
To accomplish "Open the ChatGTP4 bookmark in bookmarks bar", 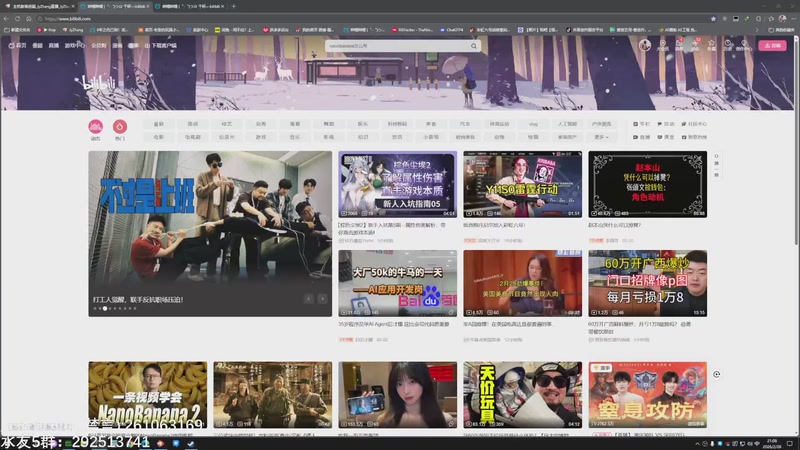I will tap(452, 30).
